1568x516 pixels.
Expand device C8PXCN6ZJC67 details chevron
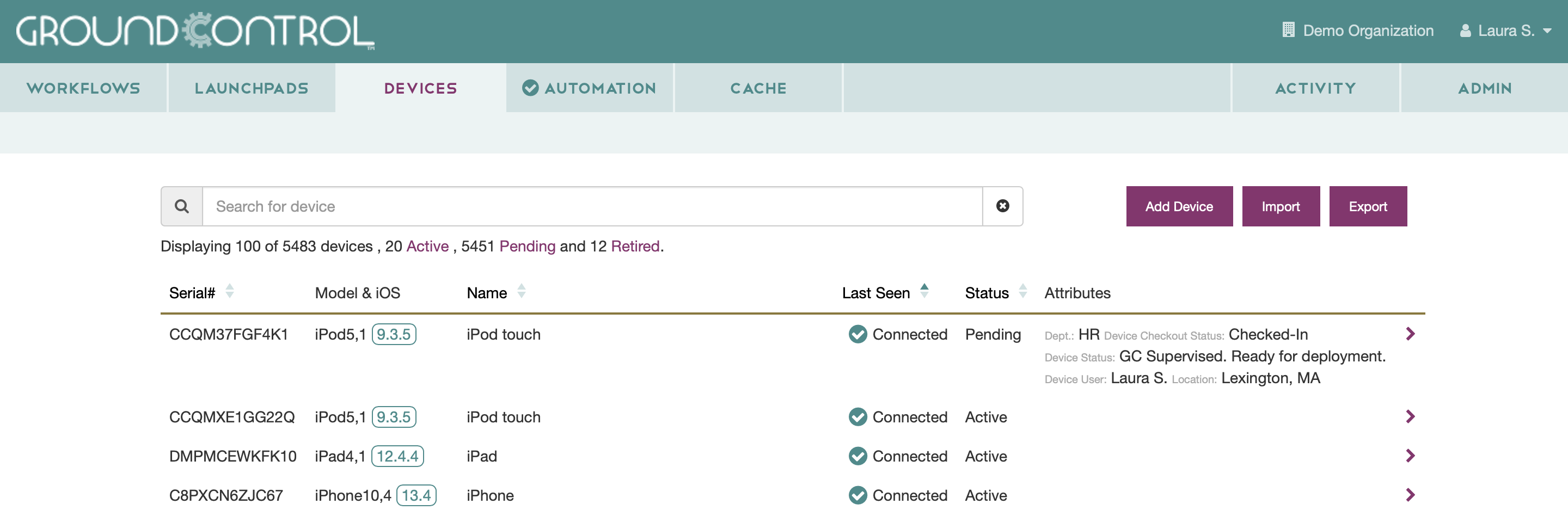coord(1410,495)
